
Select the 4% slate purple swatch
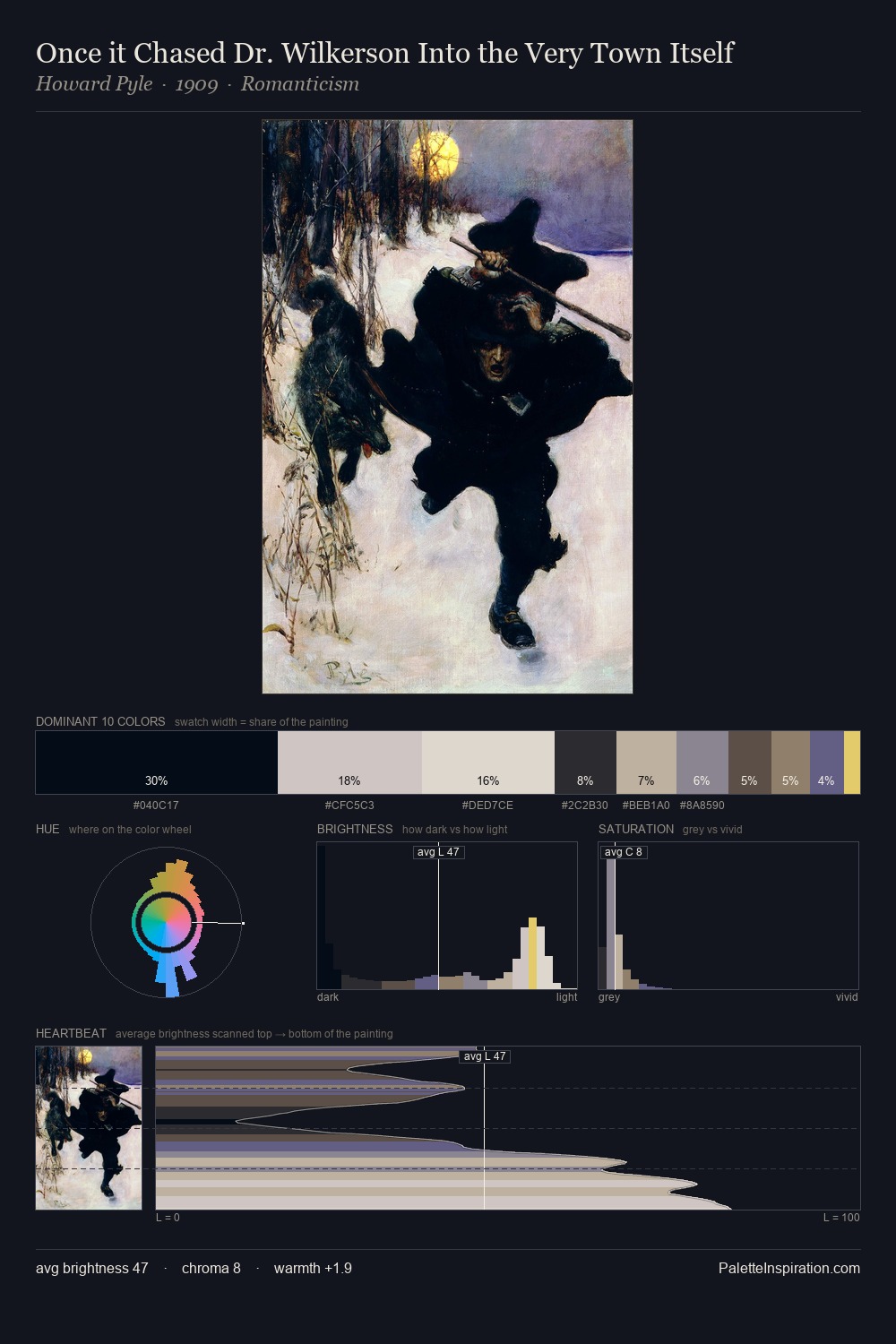pyautogui.click(x=827, y=762)
